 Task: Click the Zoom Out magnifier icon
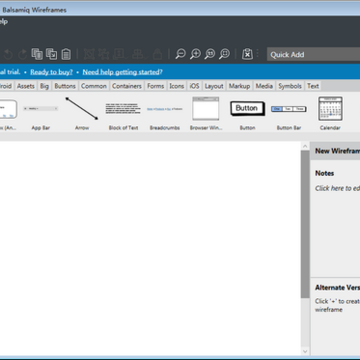click(180, 54)
